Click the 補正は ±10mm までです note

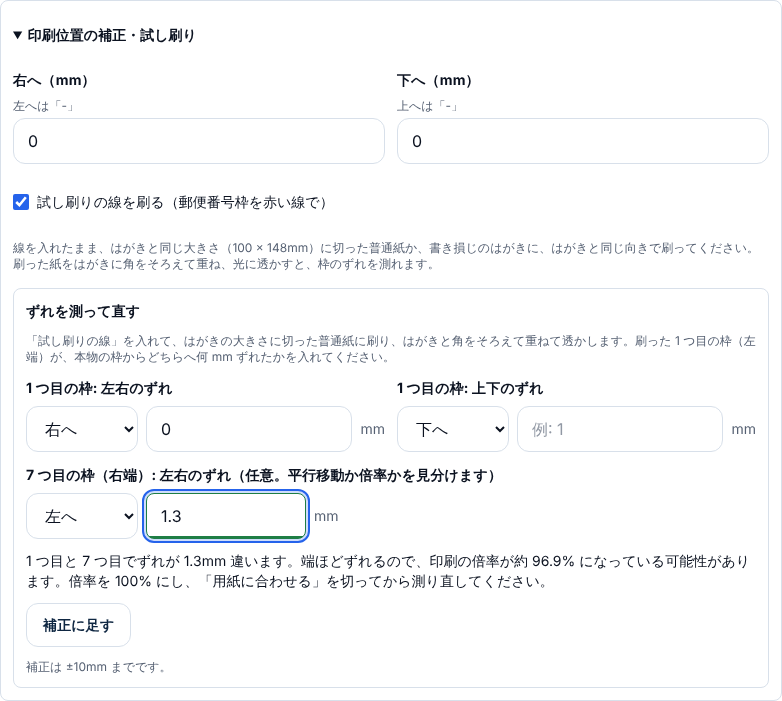pyautogui.click(x=96, y=667)
